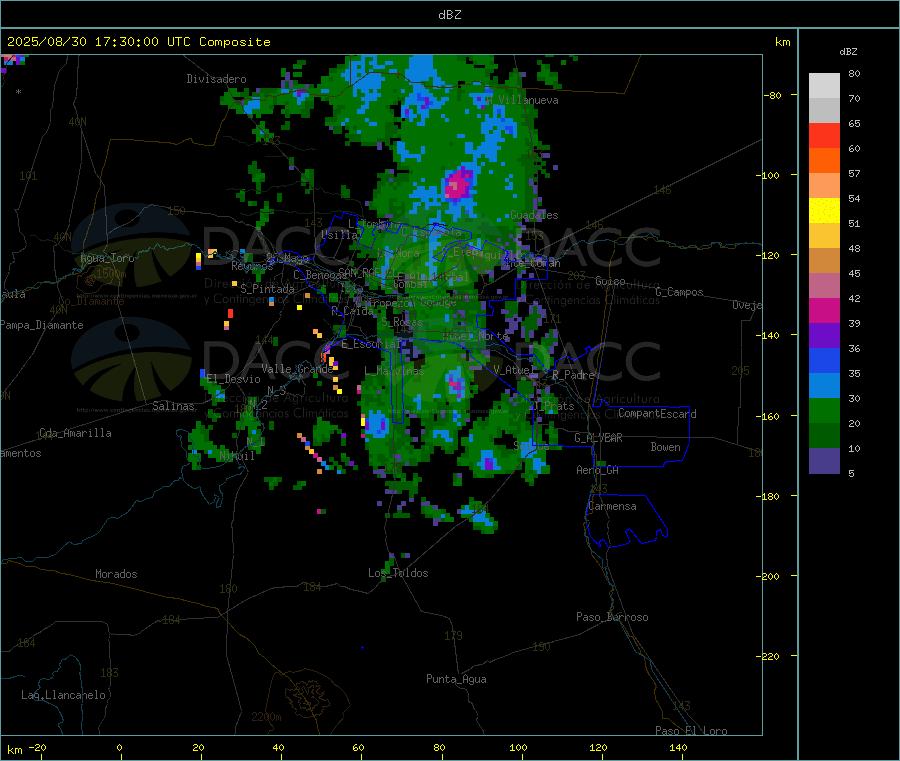Click the 2200m volcano contour marker
900x761 pixels.
pyautogui.click(x=266, y=717)
